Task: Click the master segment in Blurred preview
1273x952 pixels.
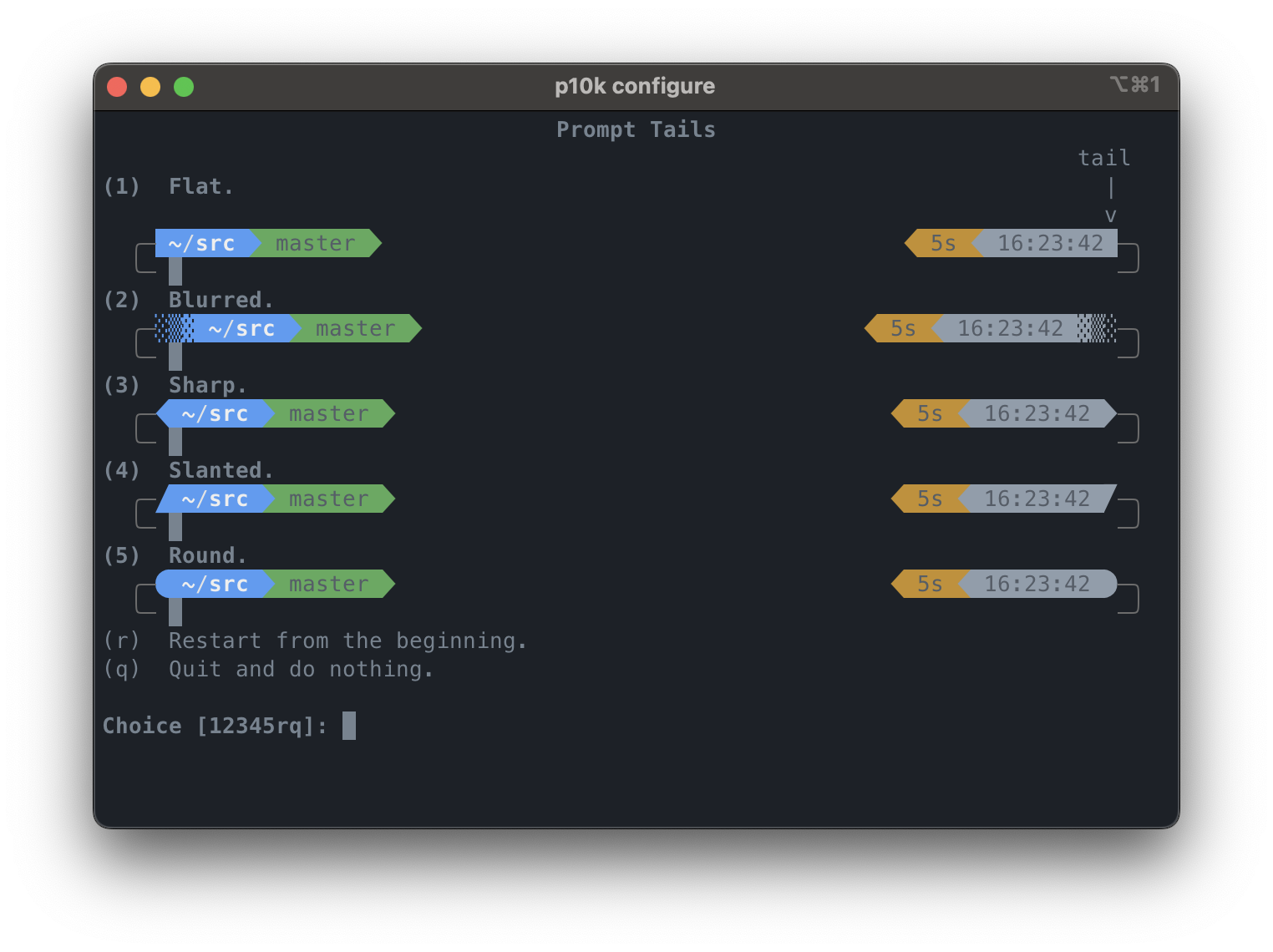Action: [x=356, y=328]
